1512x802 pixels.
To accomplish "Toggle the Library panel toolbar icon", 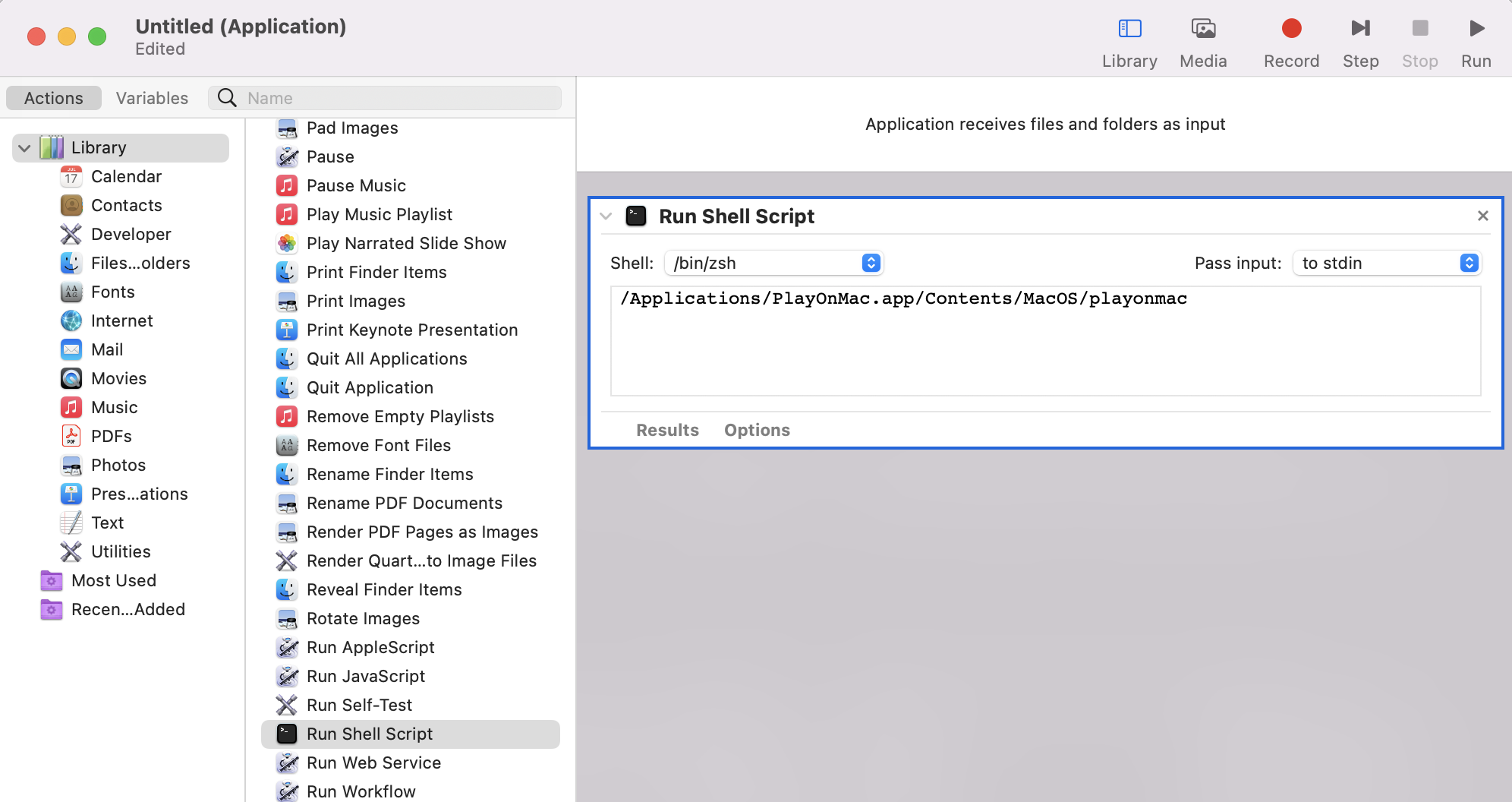I will 1129,29.
